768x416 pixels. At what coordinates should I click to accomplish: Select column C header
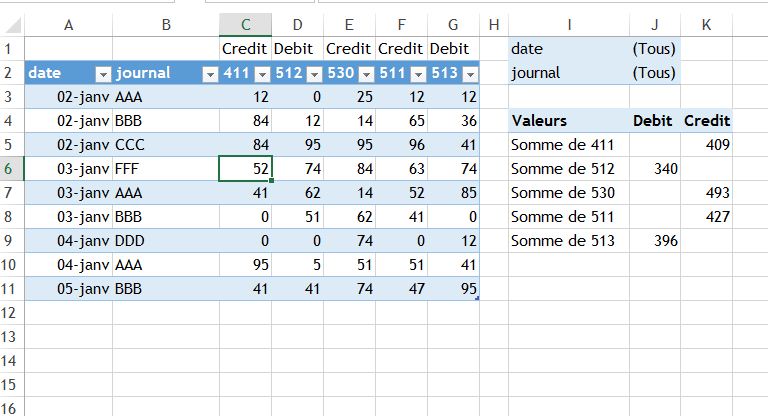245,25
